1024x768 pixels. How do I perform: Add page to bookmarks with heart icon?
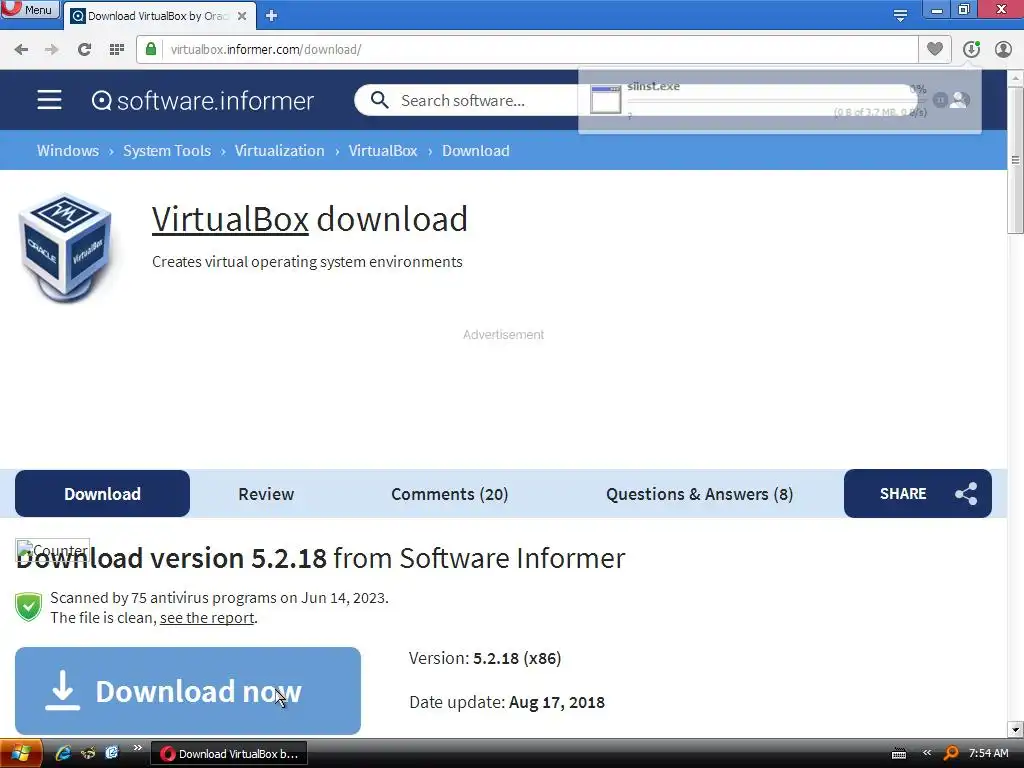(x=935, y=49)
